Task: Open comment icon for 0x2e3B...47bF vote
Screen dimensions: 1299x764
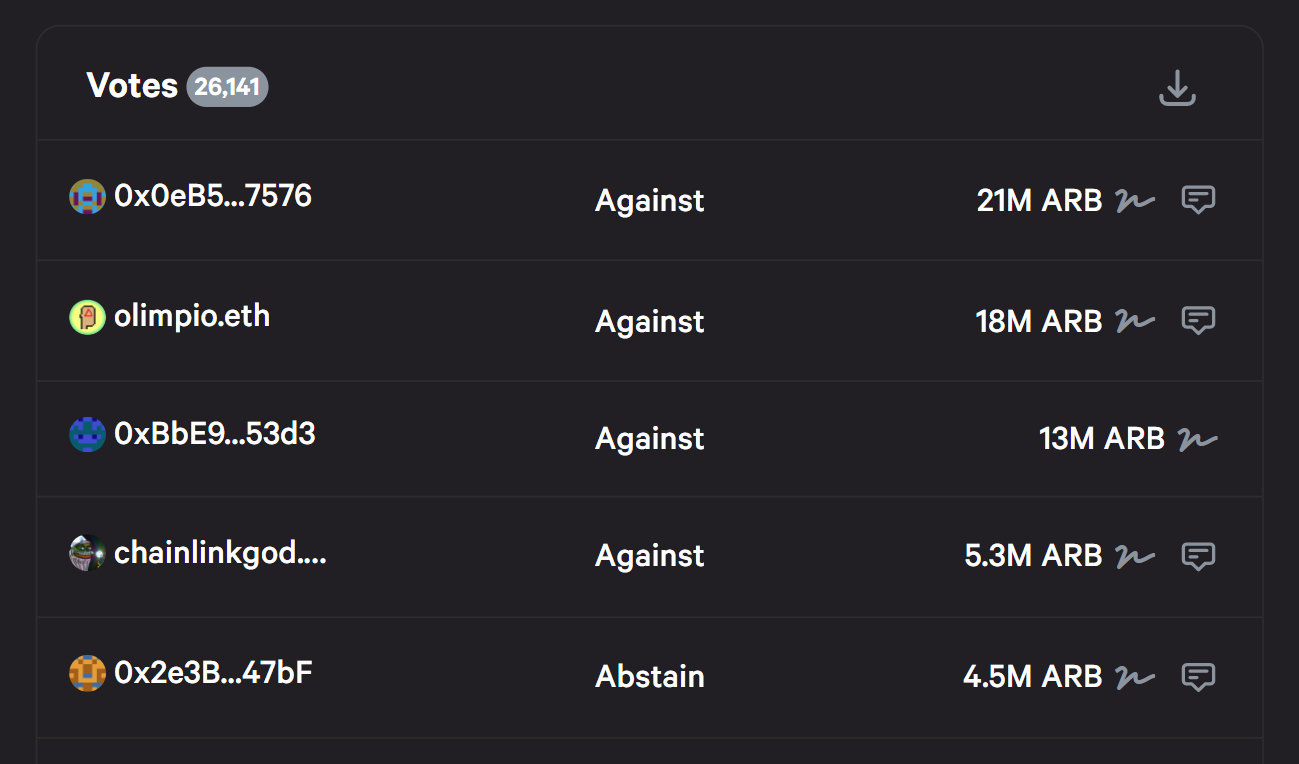Action: [x=1198, y=677]
